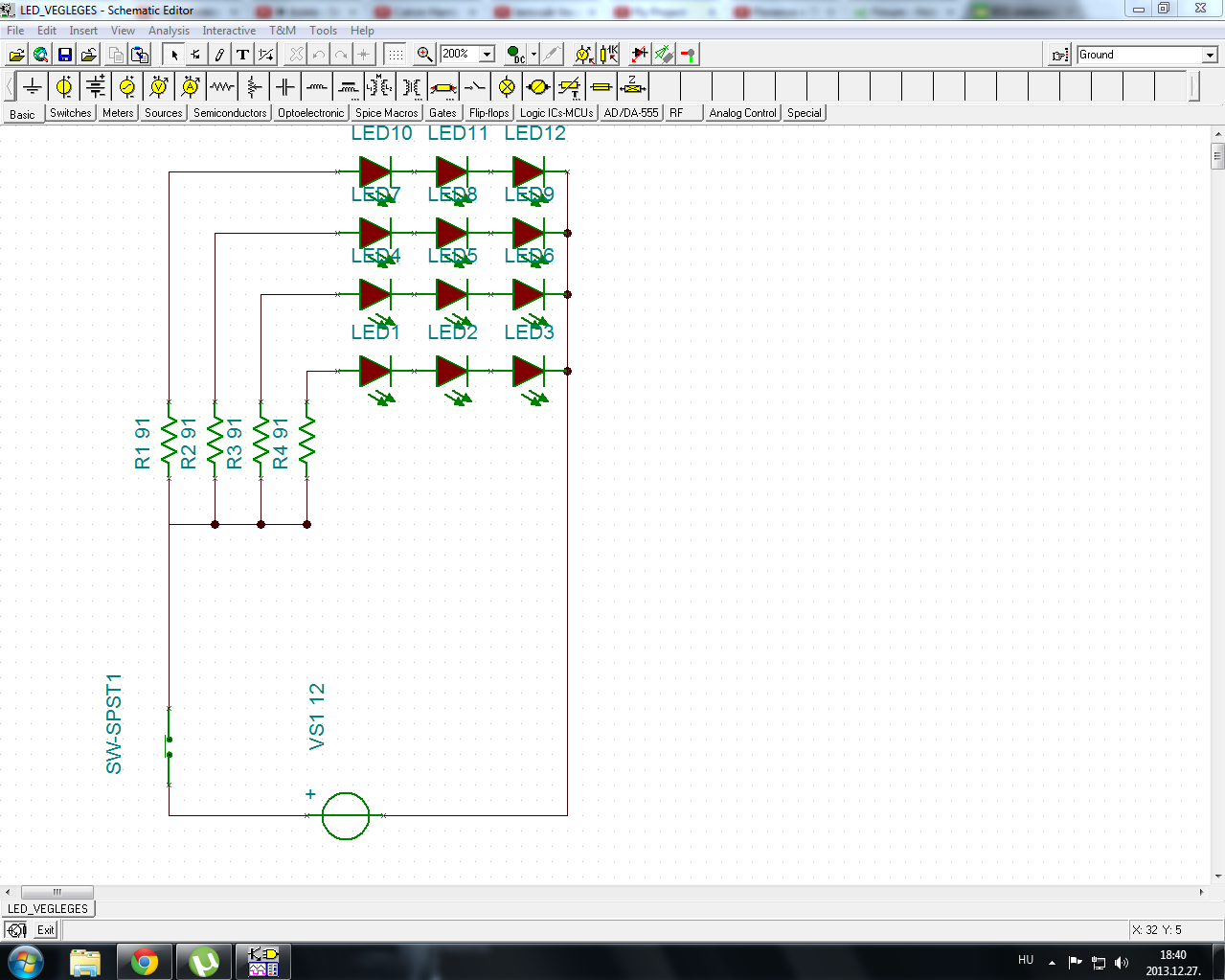The image size is (1225, 980).
Task: Expand the interactive mode dropdown arrow
Action: 533,55
